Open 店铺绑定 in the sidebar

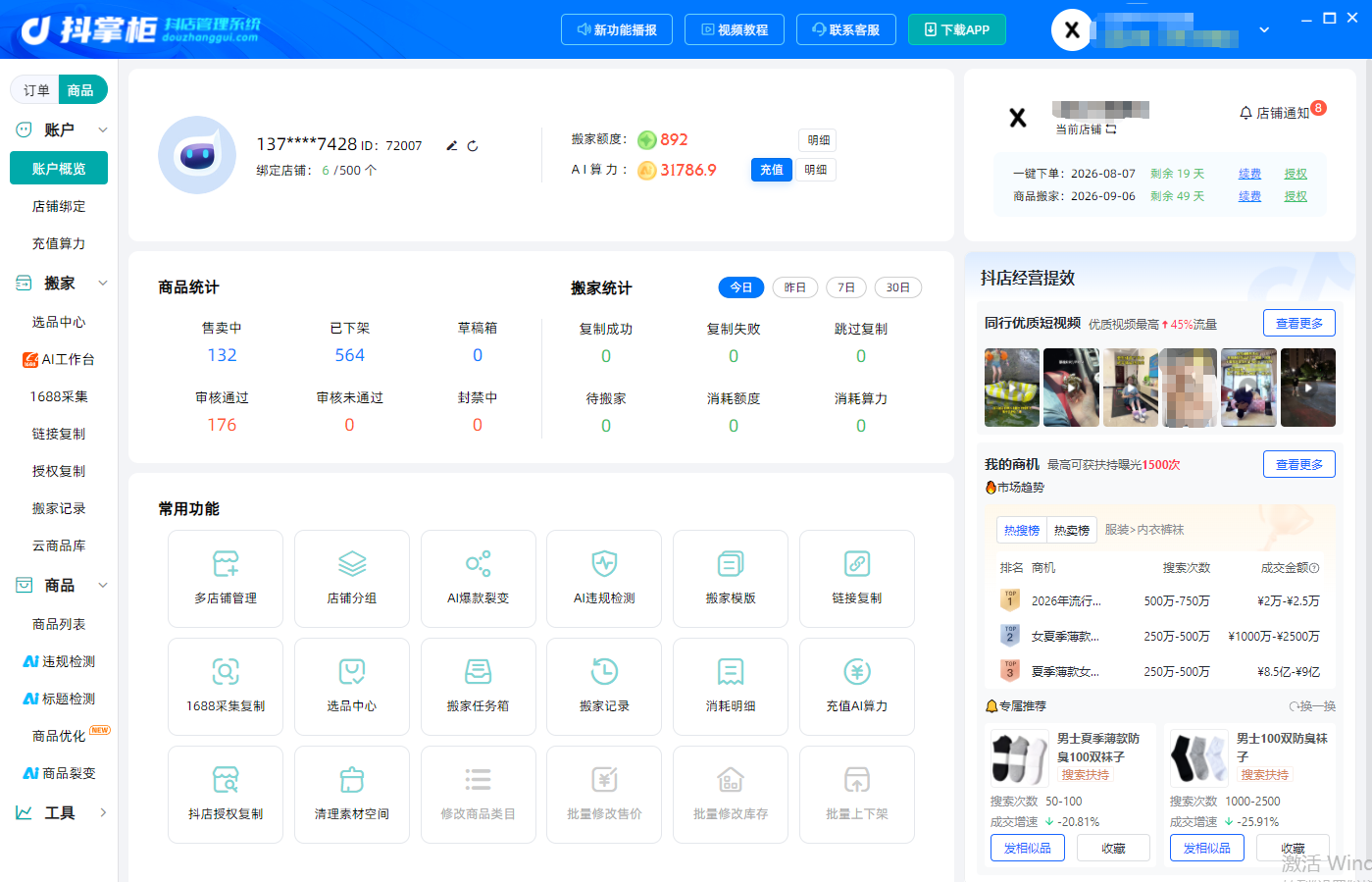pos(59,207)
